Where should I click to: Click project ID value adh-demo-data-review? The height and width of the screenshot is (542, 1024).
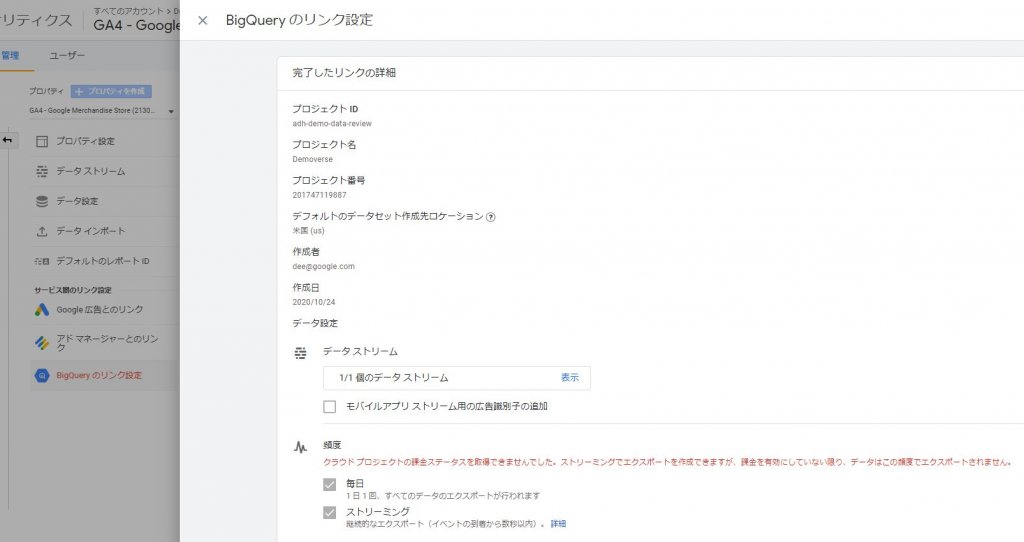(x=332, y=123)
